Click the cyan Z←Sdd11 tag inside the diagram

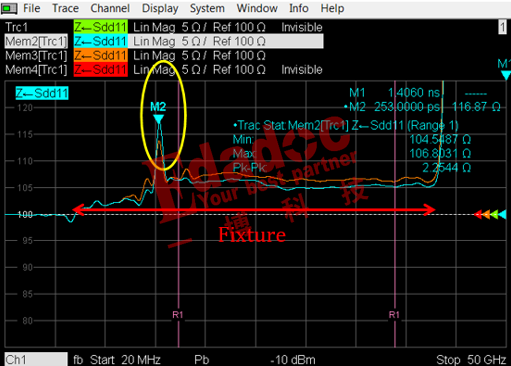pos(42,93)
